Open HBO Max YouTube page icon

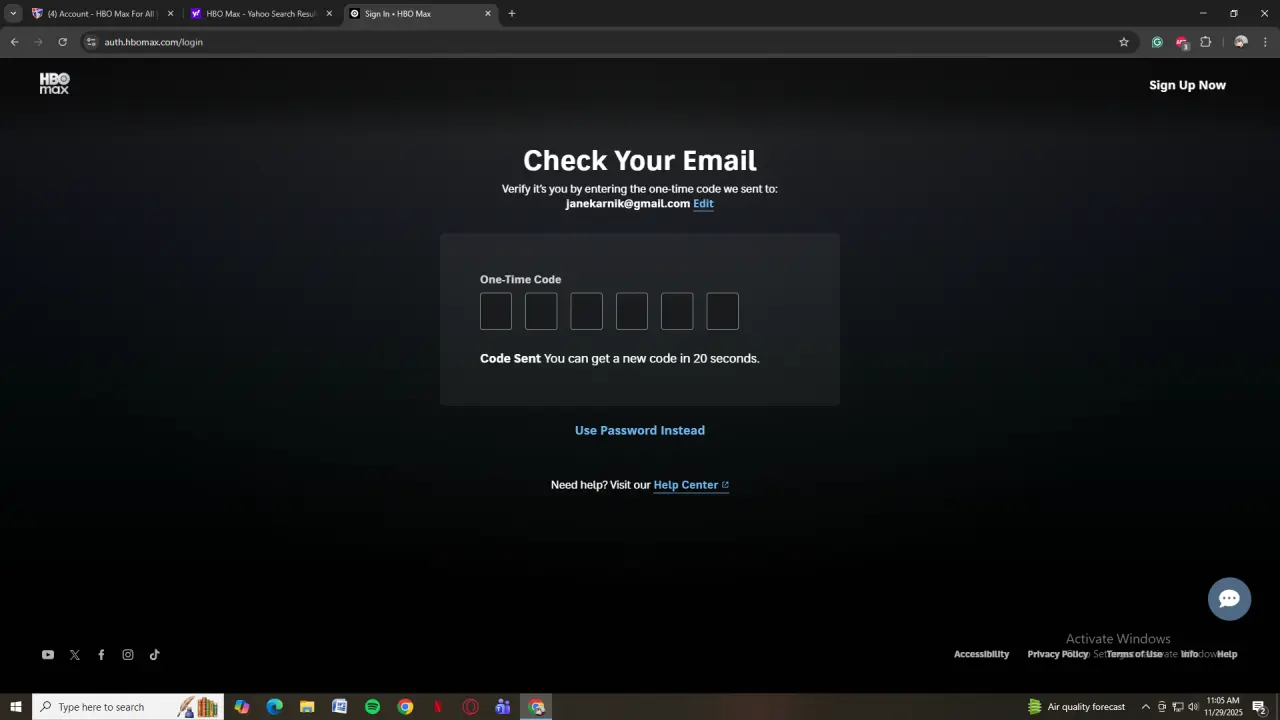(47, 655)
